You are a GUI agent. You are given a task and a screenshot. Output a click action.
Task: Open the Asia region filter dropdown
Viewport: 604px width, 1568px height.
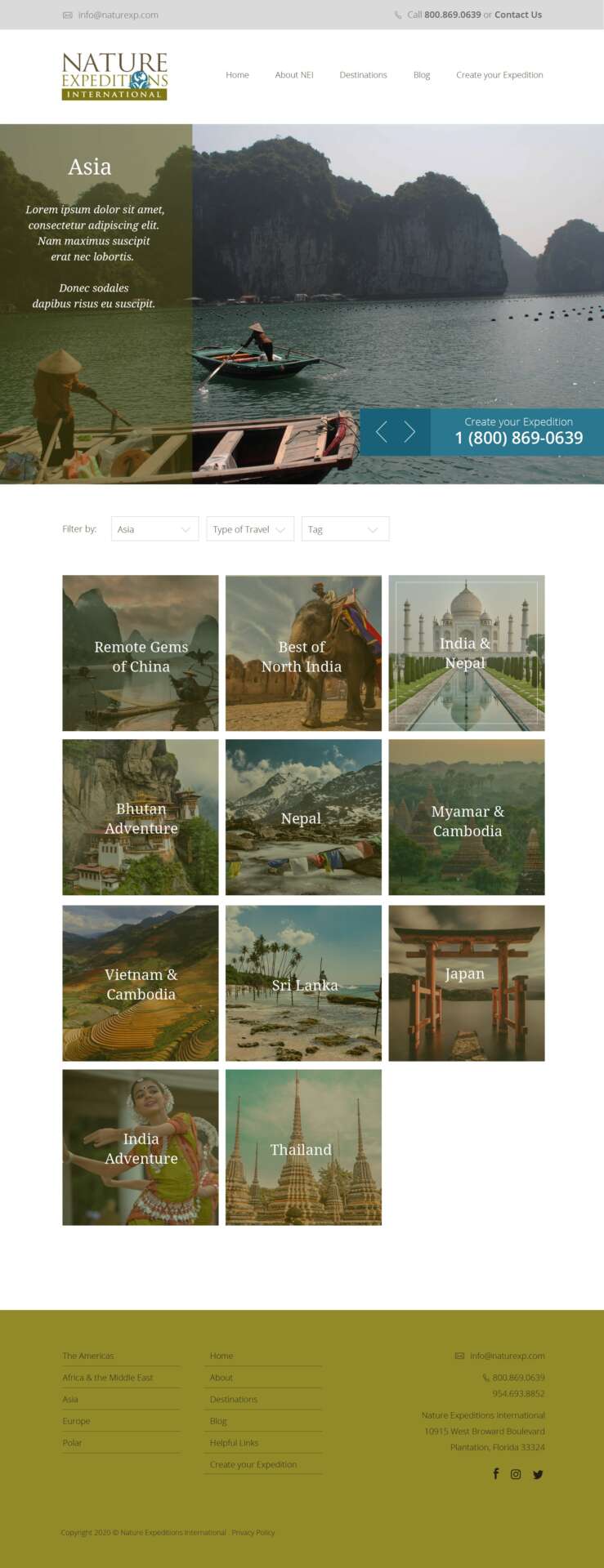(x=154, y=529)
